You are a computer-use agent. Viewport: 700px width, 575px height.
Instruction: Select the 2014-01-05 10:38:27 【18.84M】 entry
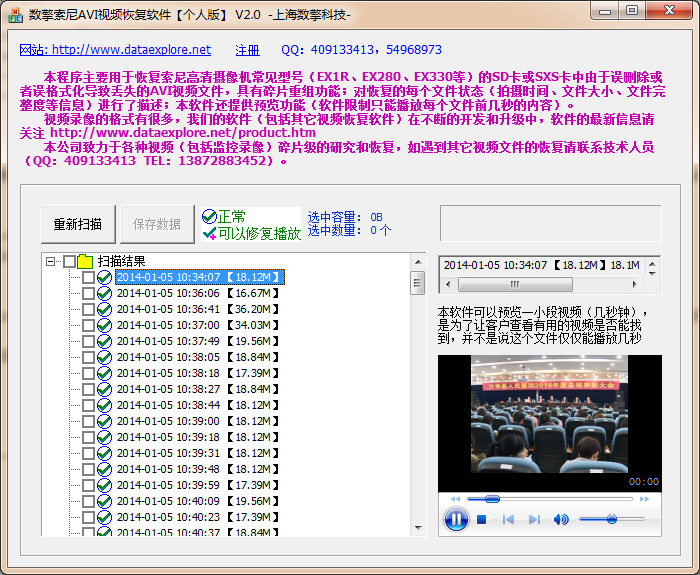point(197,389)
